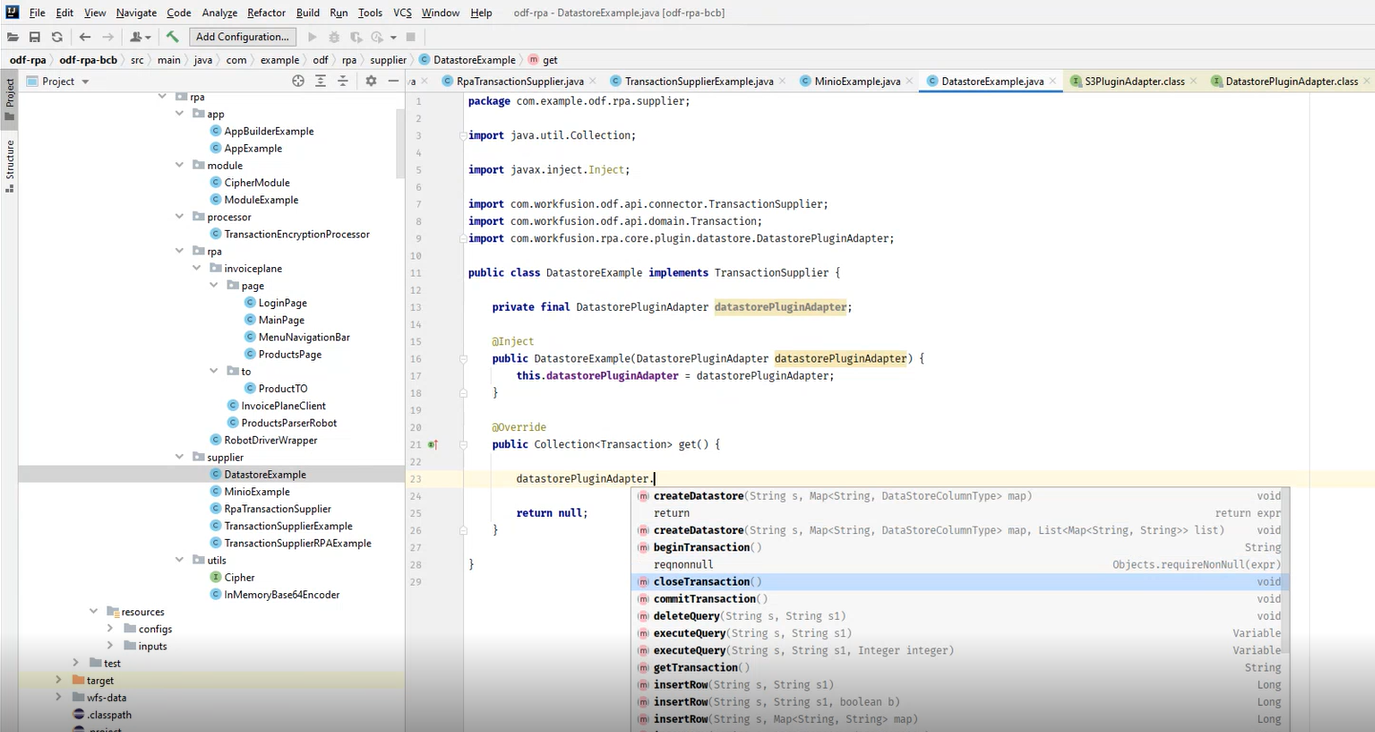Open the Refactor menu
Viewport: 1375px width, 732px height.
point(266,13)
